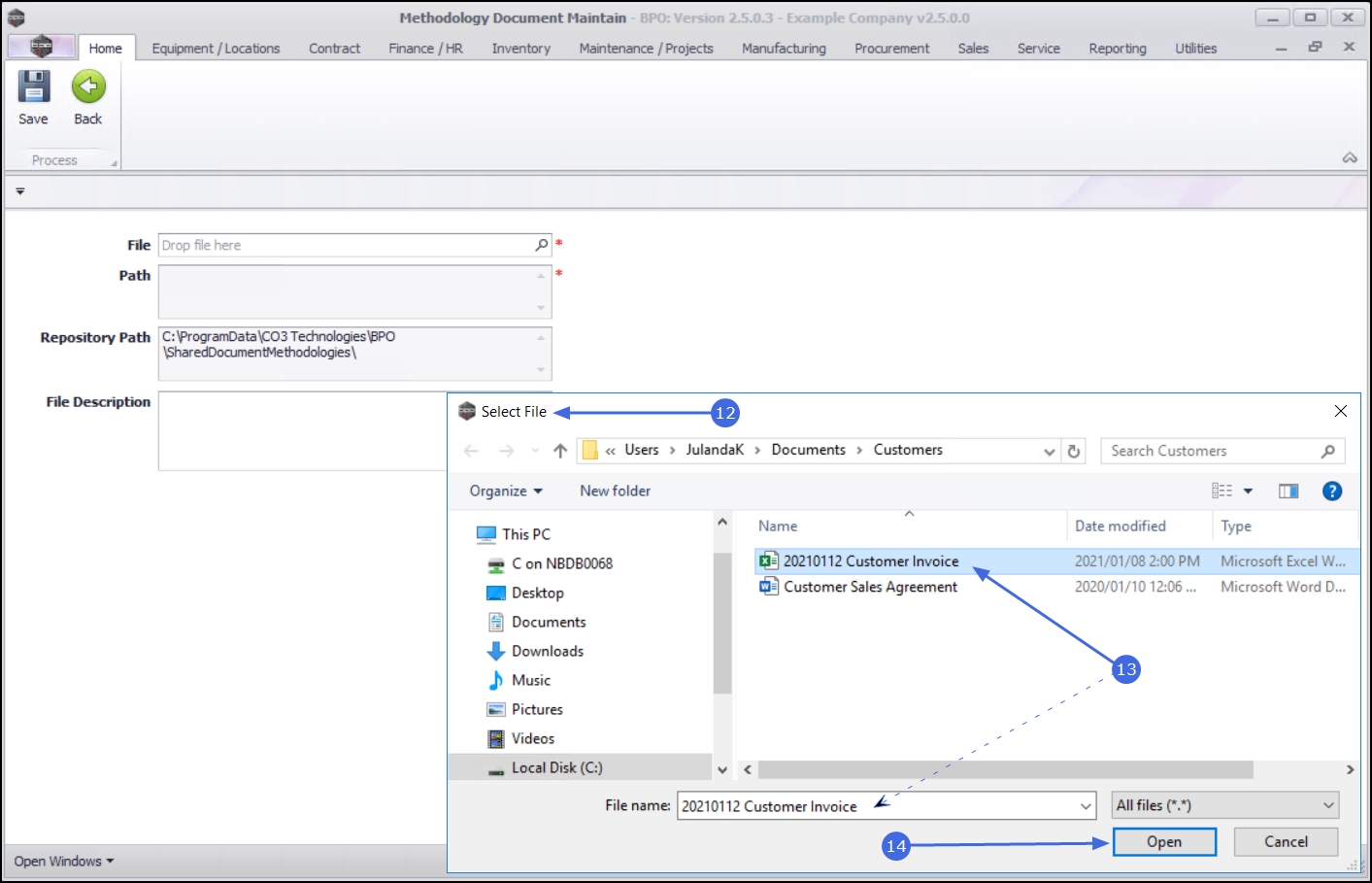The width and height of the screenshot is (1372, 883).
Task: Open the Home ribbon tab
Action: (105, 49)
